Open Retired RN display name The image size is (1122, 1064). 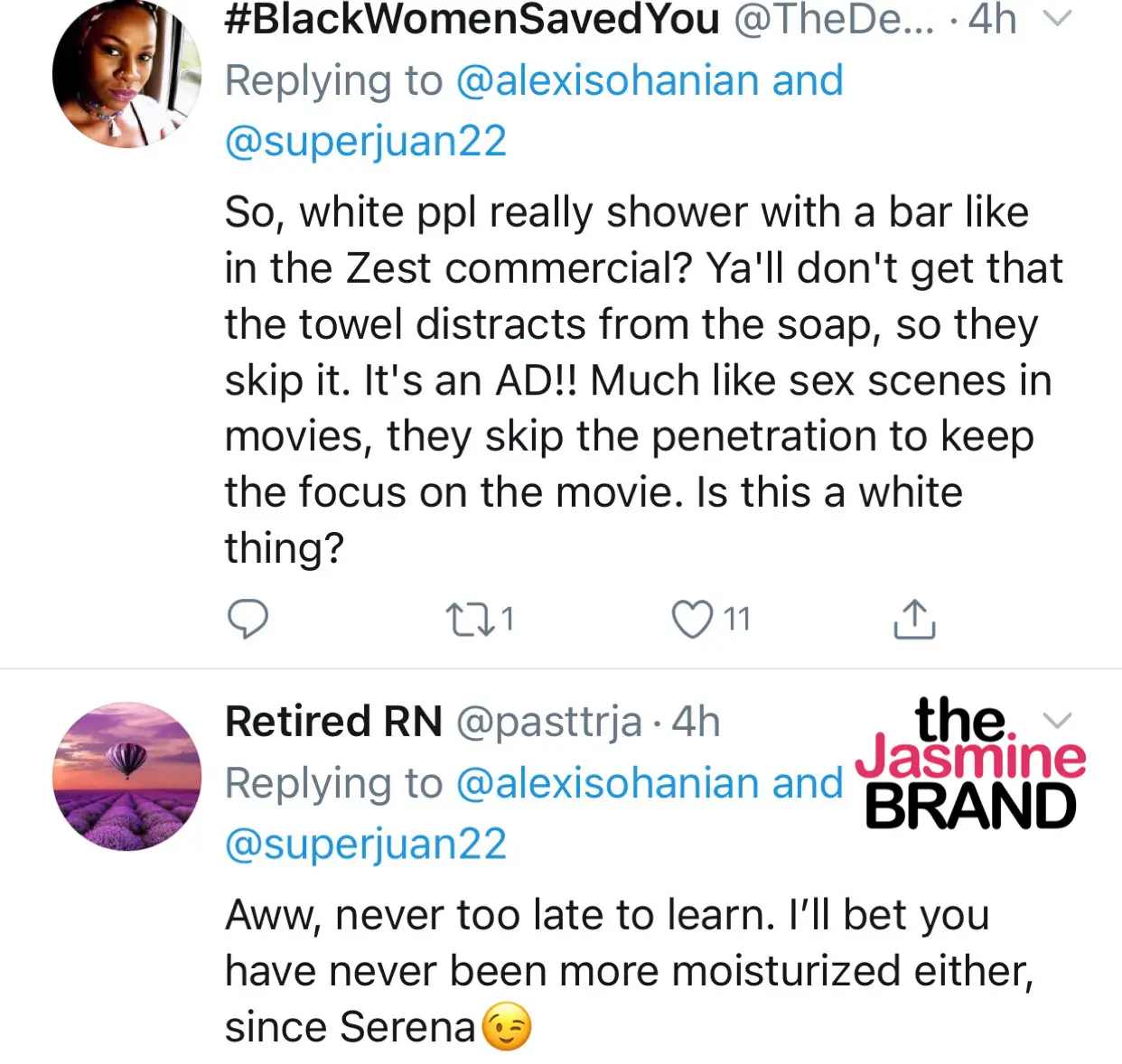[x=333, y=722]
